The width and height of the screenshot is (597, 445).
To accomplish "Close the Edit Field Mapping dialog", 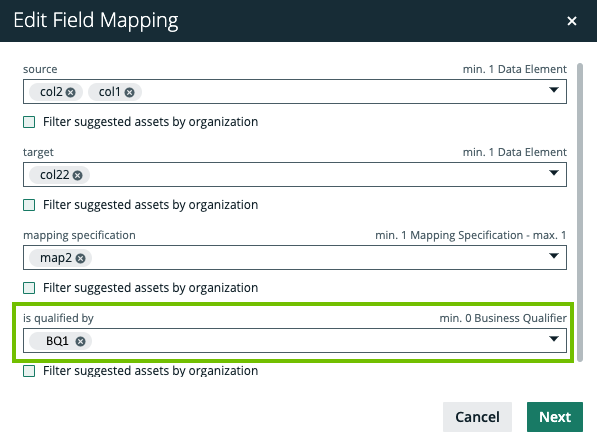I will 571,21.
